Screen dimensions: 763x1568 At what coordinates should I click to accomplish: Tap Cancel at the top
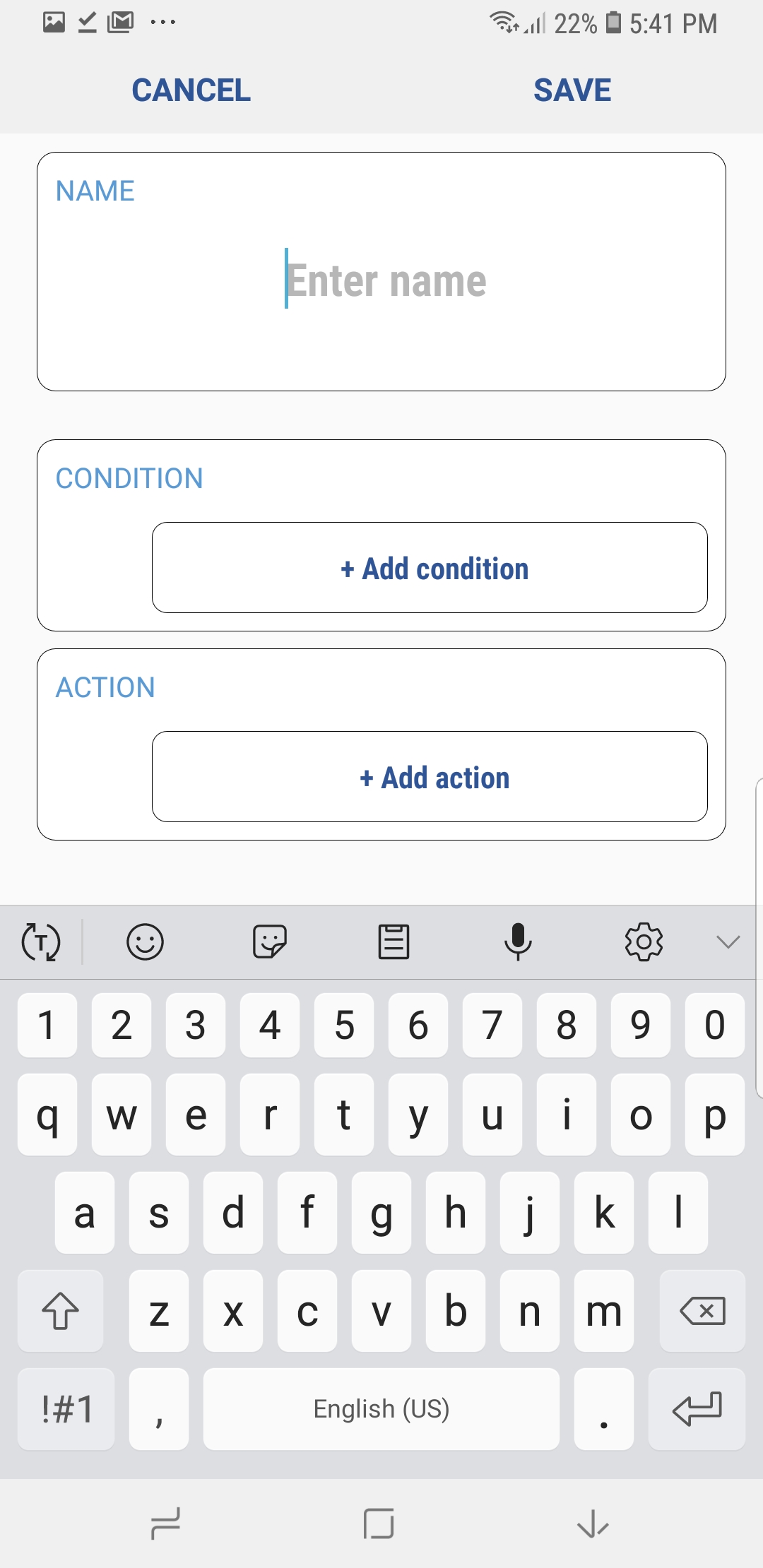191,90
